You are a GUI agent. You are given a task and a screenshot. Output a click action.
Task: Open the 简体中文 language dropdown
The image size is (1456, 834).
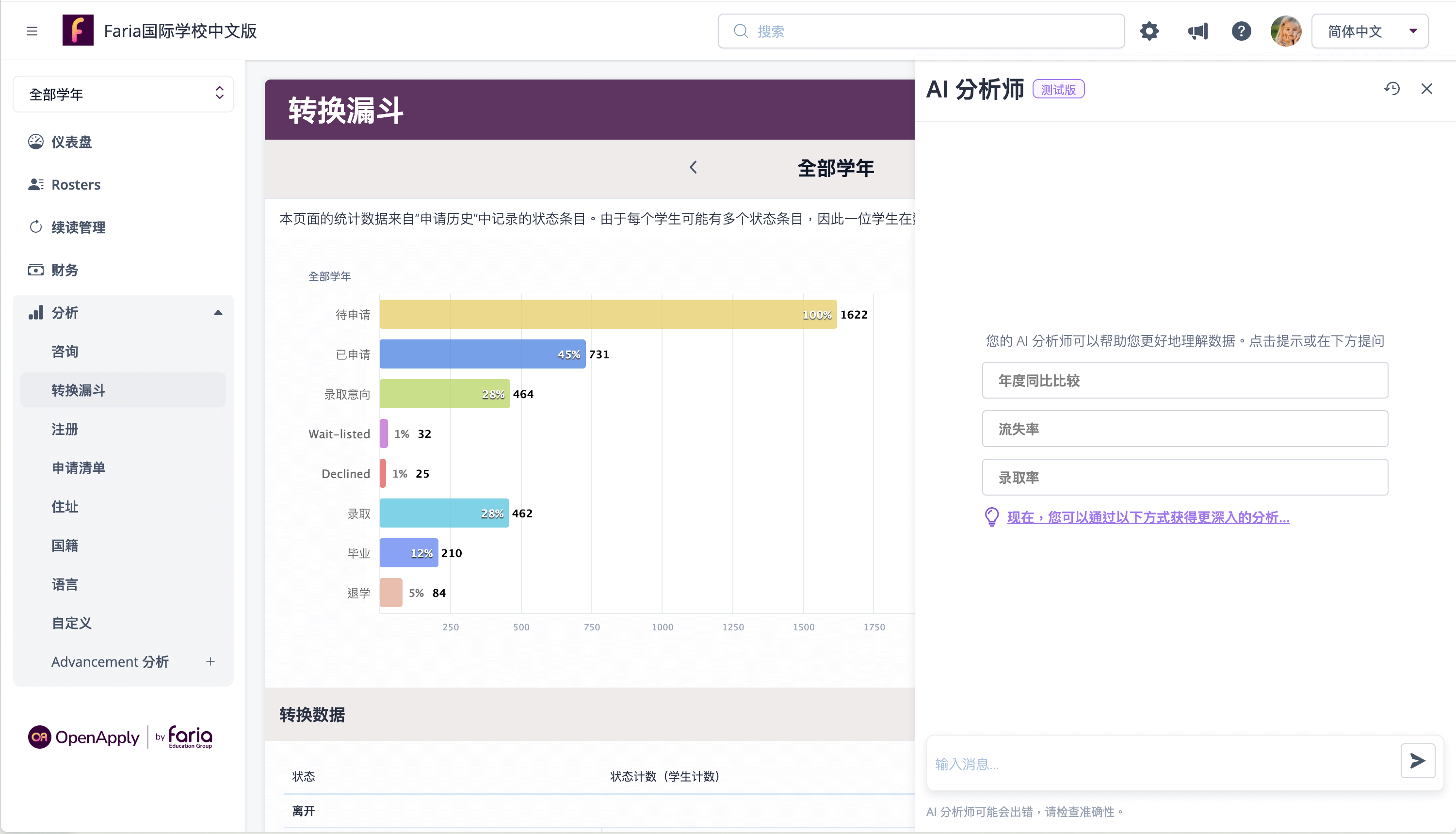1370,31
